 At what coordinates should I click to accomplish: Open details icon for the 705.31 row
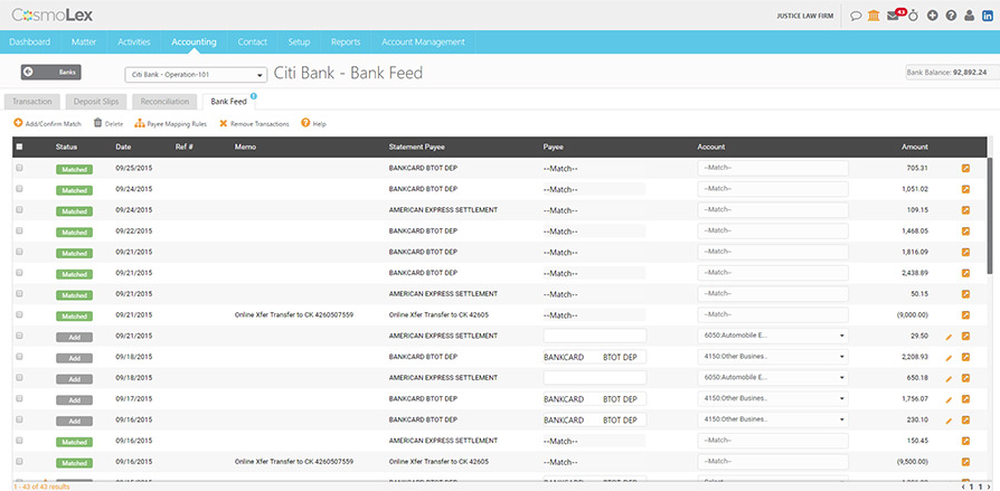coord(966,168)
